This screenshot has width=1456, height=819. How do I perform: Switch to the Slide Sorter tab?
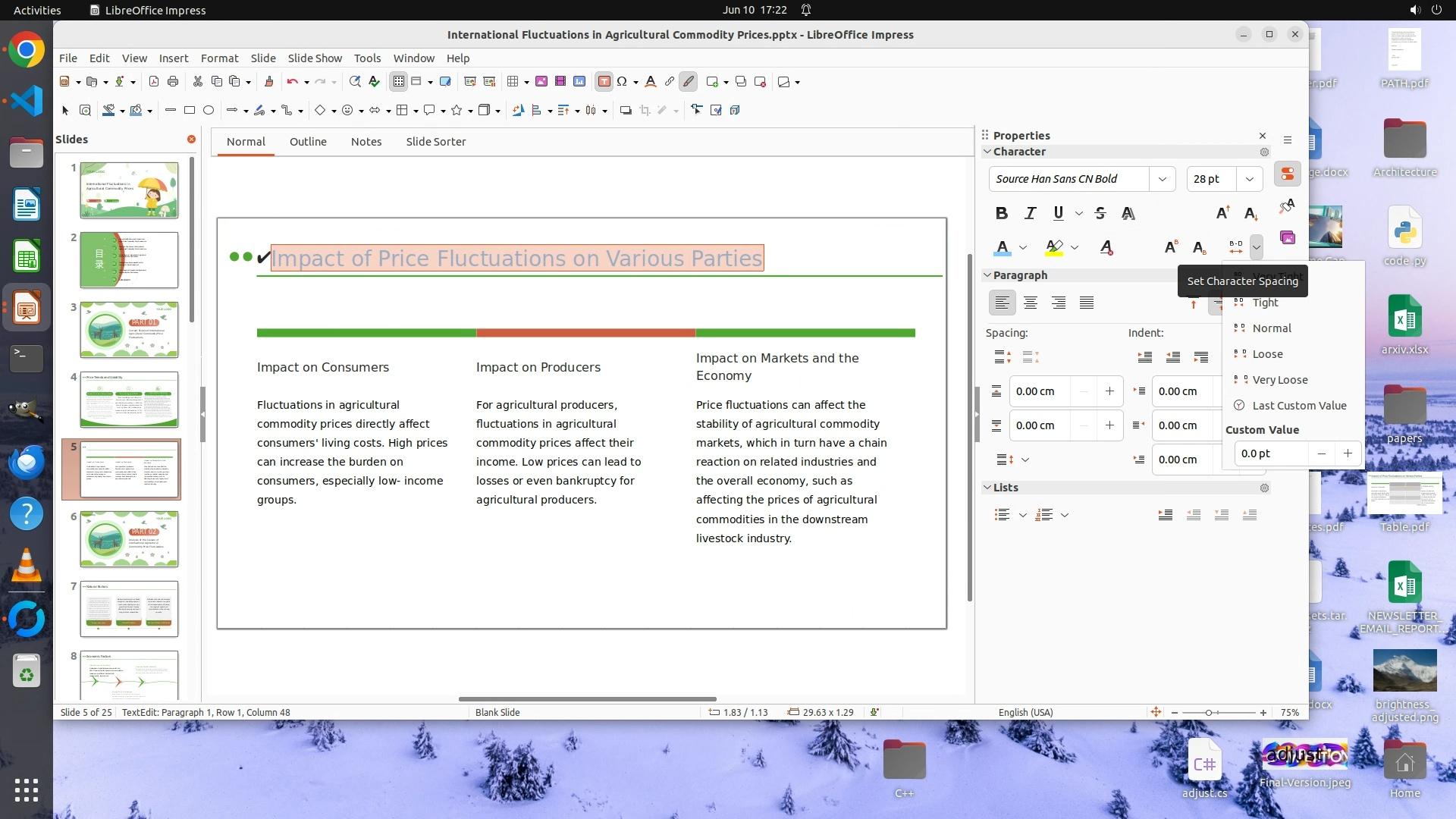435,142
